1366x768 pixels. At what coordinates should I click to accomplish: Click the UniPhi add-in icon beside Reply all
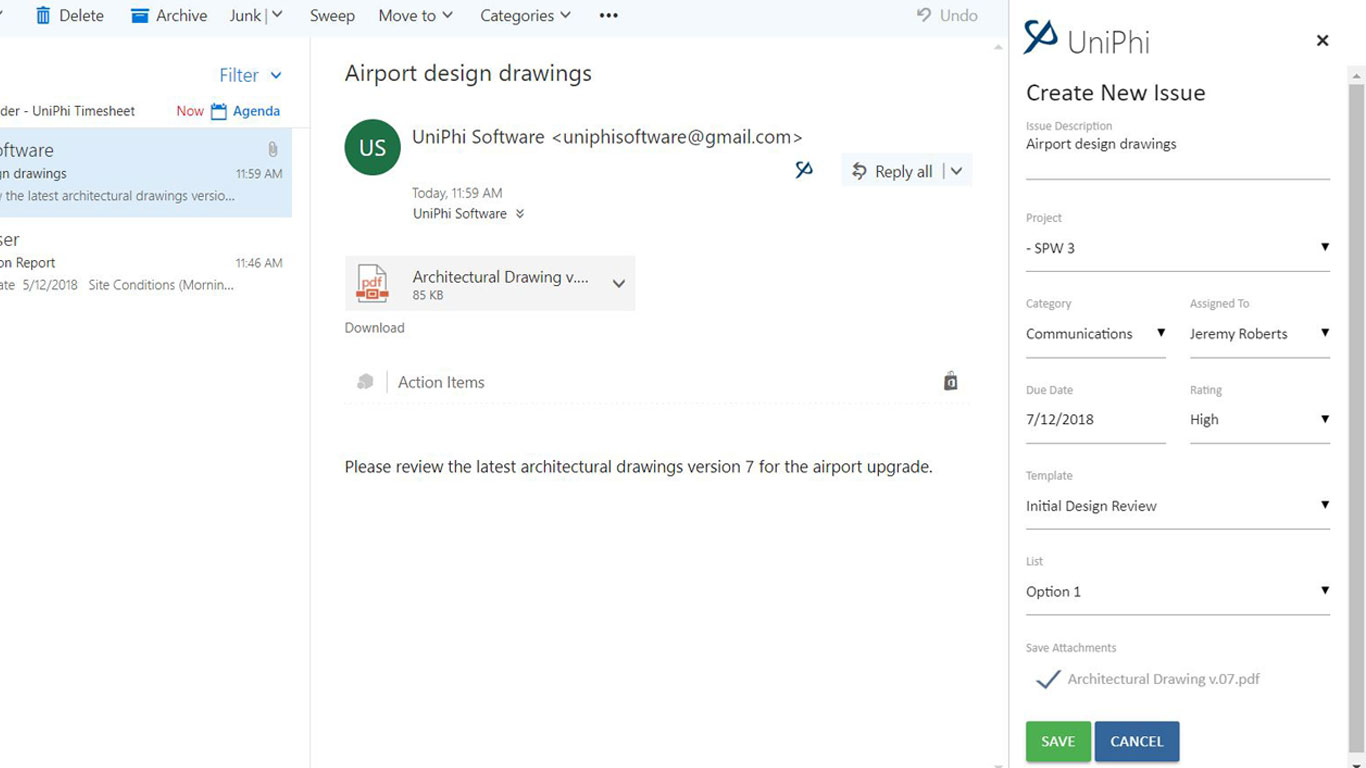(x=804, y=170)
